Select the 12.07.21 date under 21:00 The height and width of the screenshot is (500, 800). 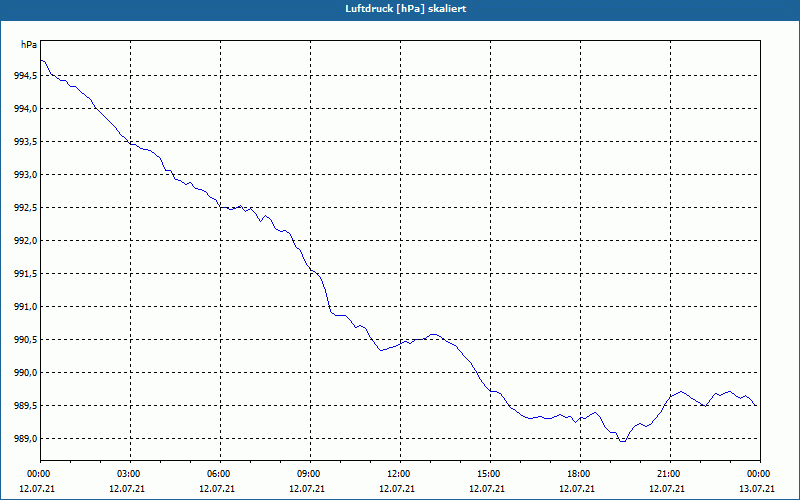pos(667,489)
